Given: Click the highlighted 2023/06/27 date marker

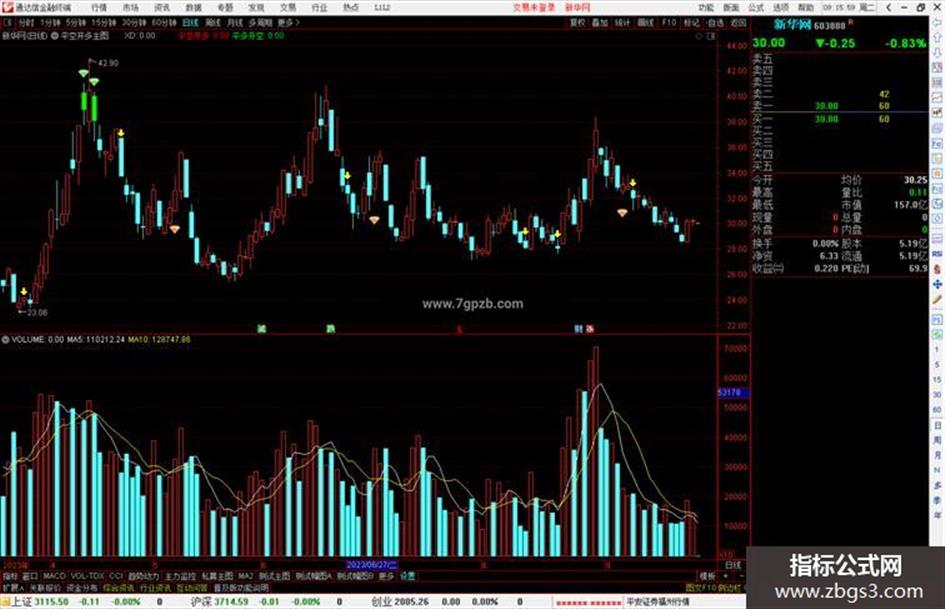Looking at the screenshot, I should [x=372, y=566].
